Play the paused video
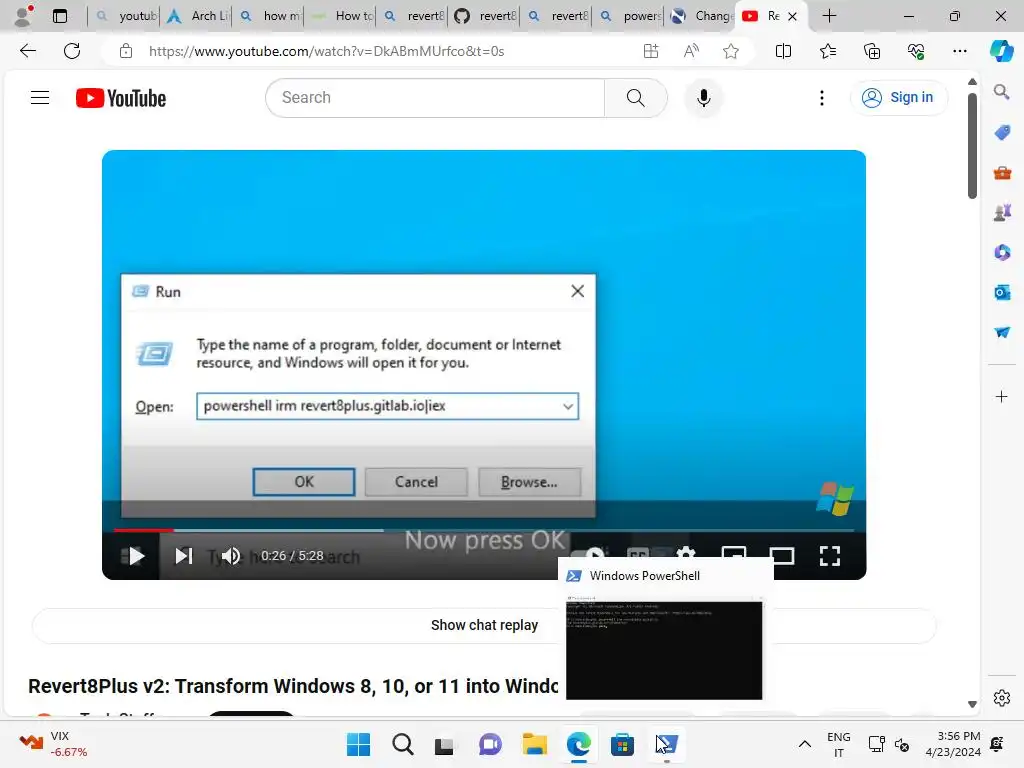Viewport: 1024px width, 768px height. coord(136,556)
